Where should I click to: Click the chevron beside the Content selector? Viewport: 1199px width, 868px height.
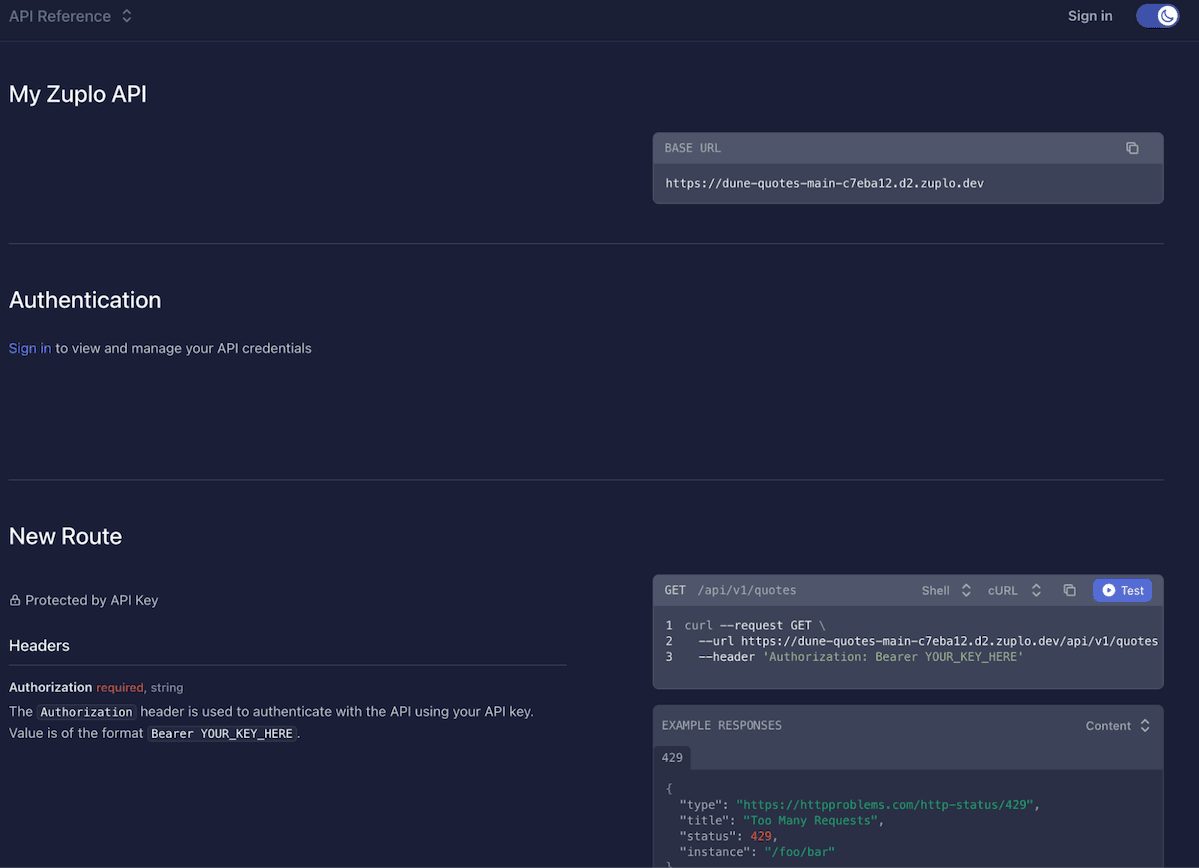tap(1146, 725)
